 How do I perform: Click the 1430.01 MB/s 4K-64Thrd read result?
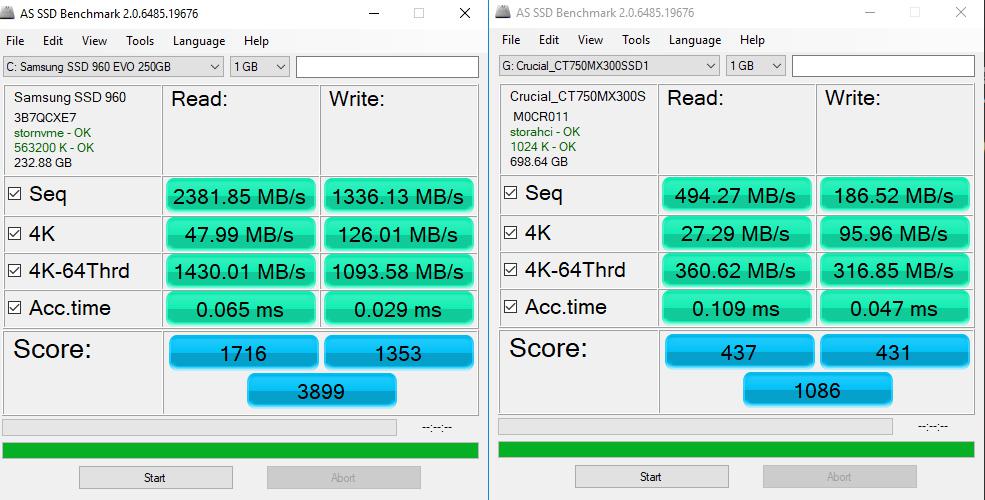tap(240, 271)
